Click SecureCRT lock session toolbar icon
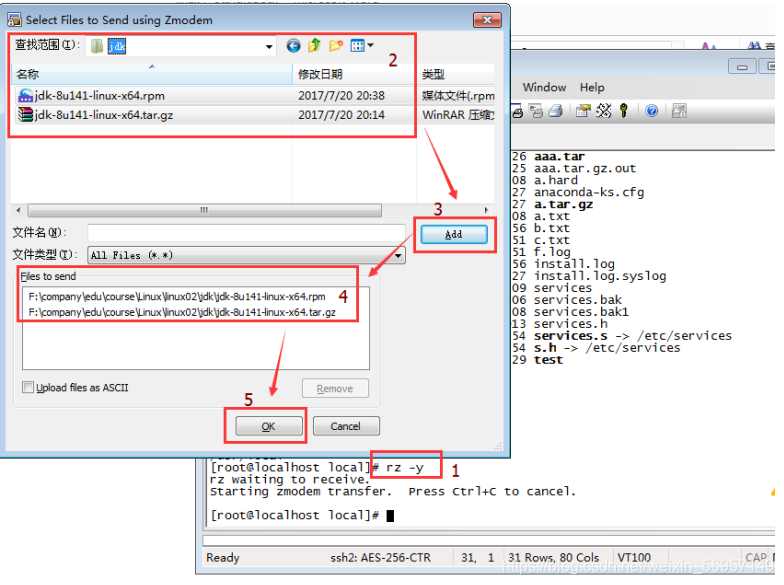784x585 pixels. (679, 111)
